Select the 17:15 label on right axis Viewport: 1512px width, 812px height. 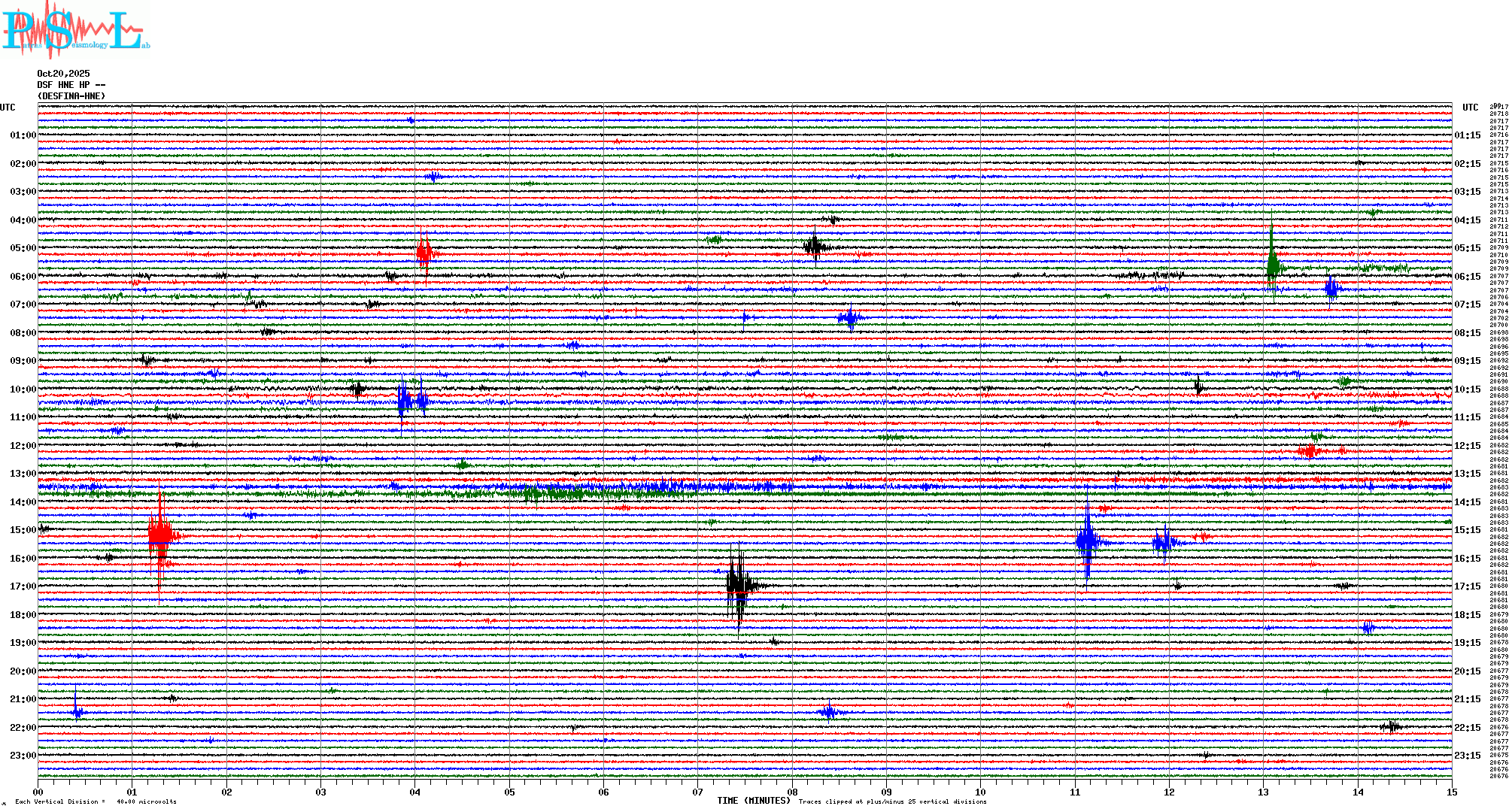tap(1467, 586)
